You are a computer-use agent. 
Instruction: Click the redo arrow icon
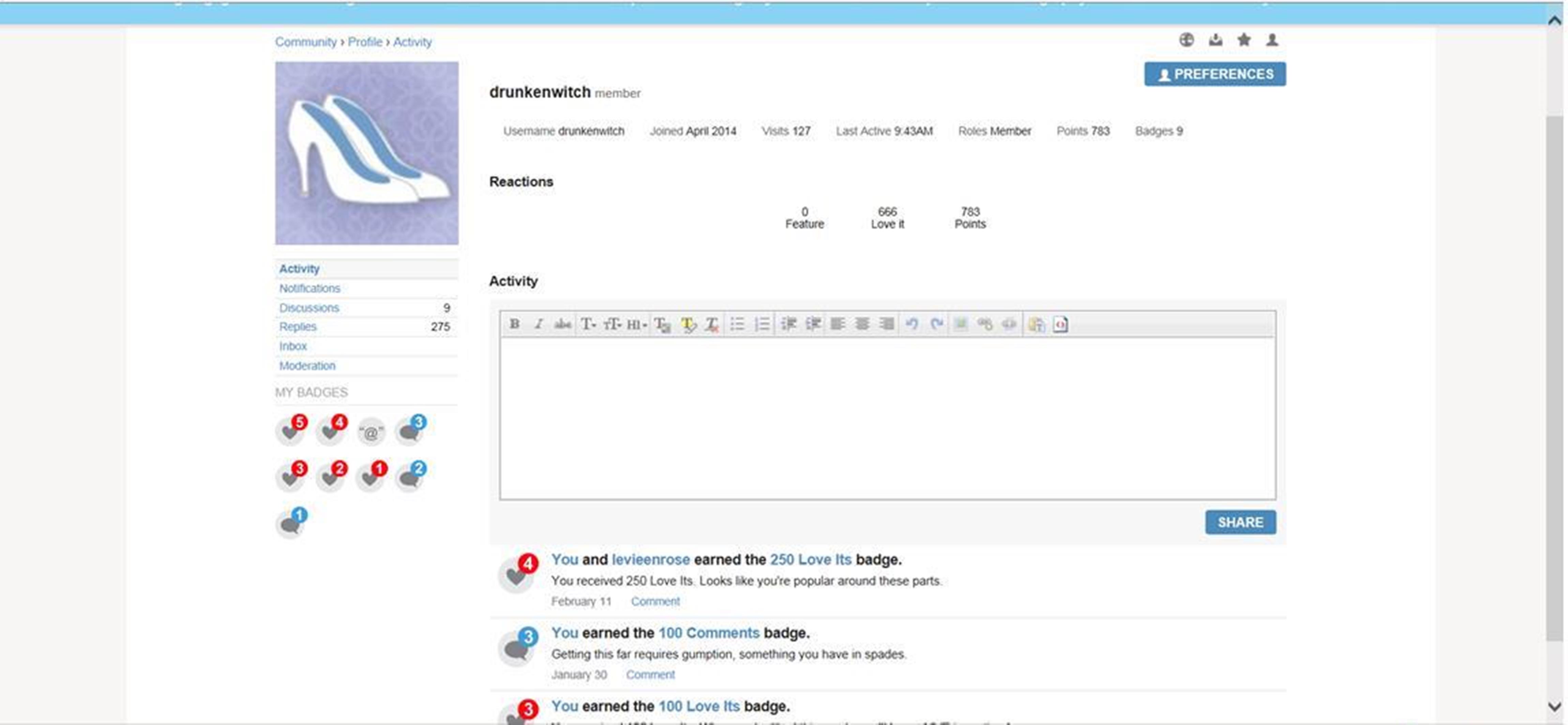point(936,324)
